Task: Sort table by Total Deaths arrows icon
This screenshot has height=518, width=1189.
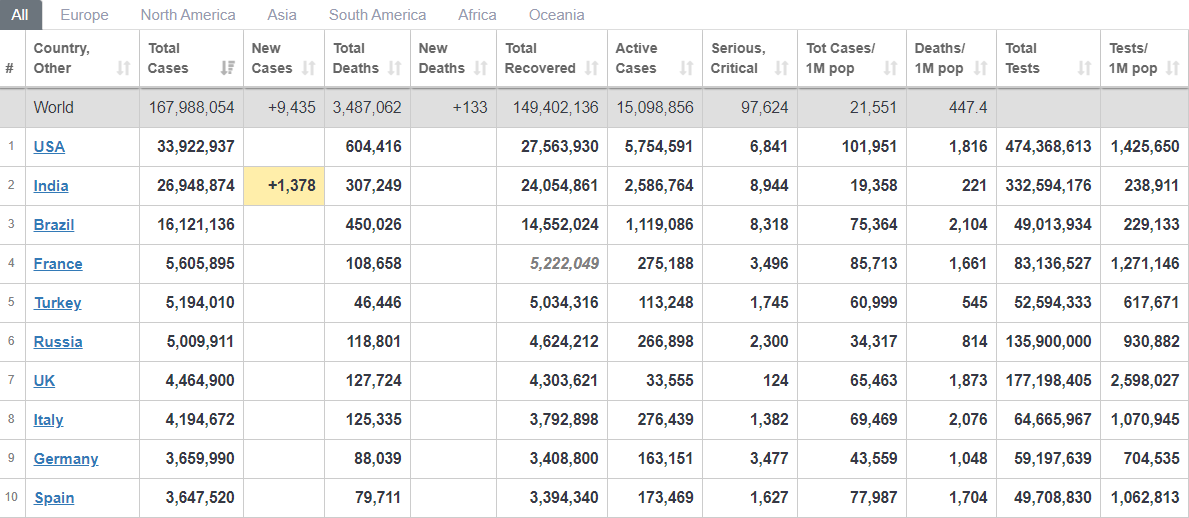Action: [x=394, y=69]
